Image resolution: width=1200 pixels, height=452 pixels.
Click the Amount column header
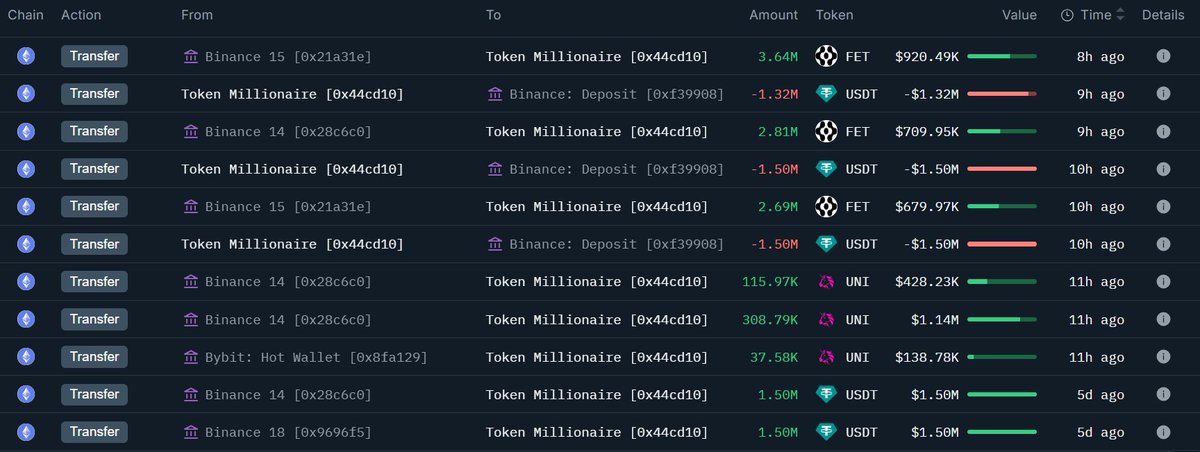tap(773, 15)
